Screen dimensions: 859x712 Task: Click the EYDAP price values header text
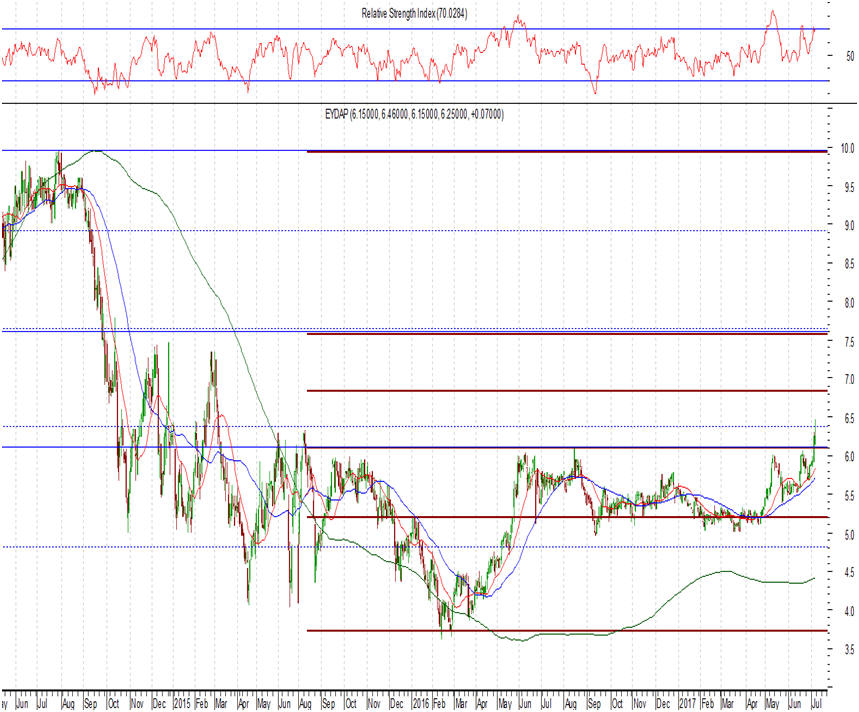coord(414,114)
